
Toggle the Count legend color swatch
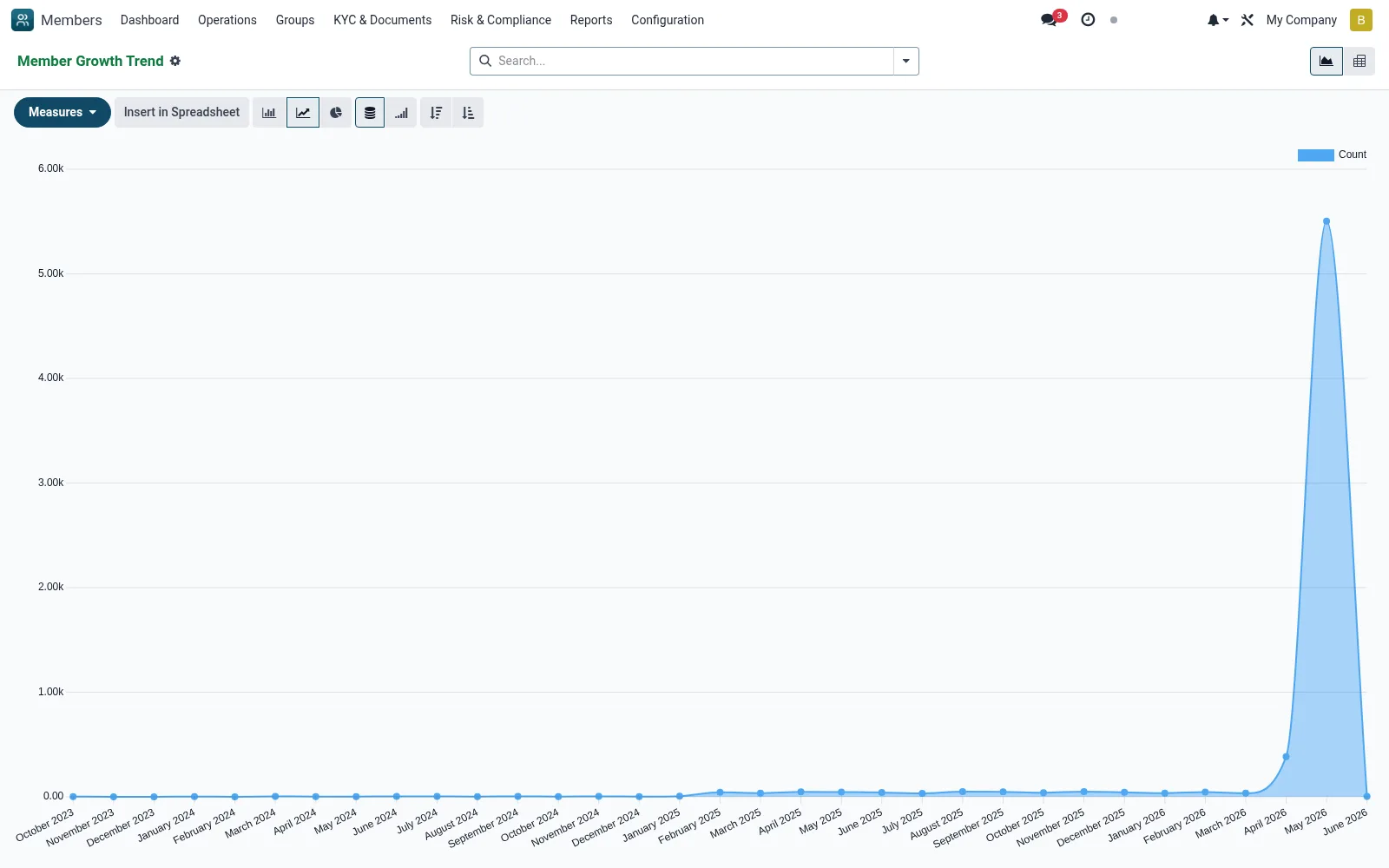click(x=1315, y=155)
